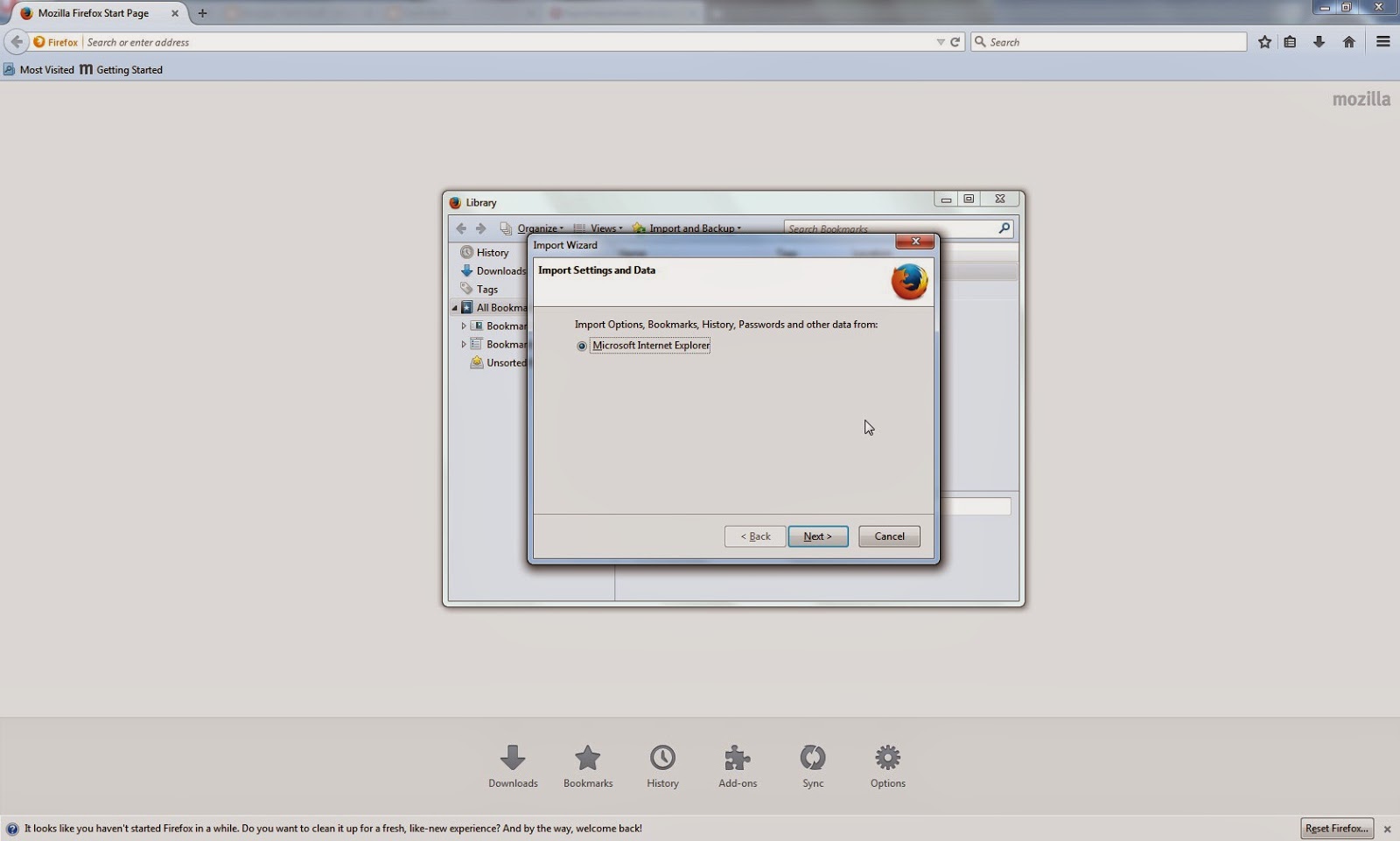1400x841 pixels.
Task: Focus the toolbar Search box
Action: tap(1109, 42)
